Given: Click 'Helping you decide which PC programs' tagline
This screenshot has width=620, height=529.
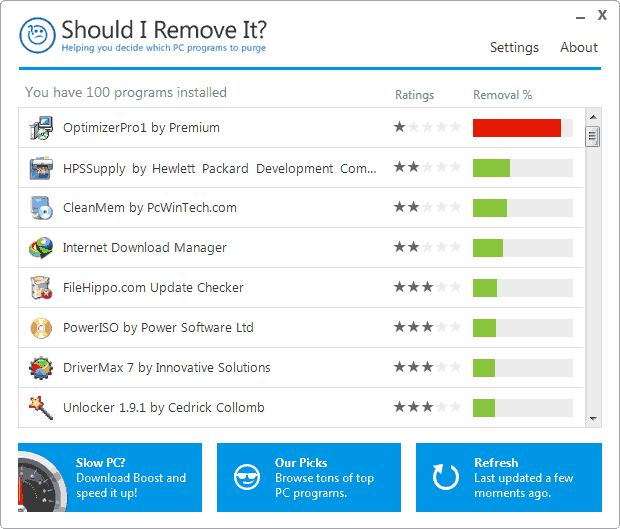Looking at the screenshot, I should pyautogui.click(x=163, y=48).
